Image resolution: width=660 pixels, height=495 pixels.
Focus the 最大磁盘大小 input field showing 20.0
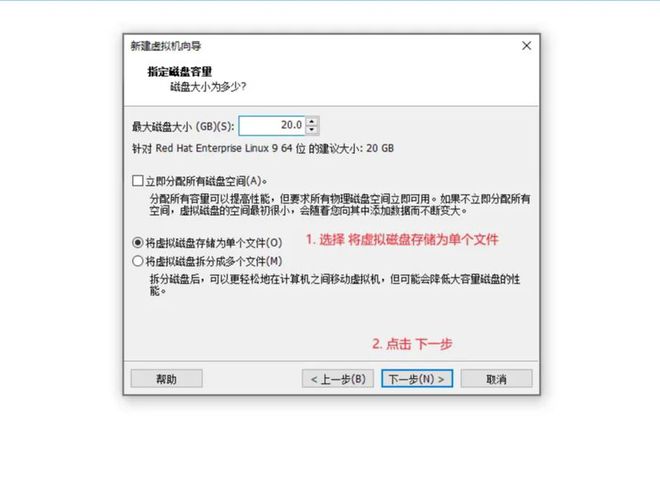272,125
